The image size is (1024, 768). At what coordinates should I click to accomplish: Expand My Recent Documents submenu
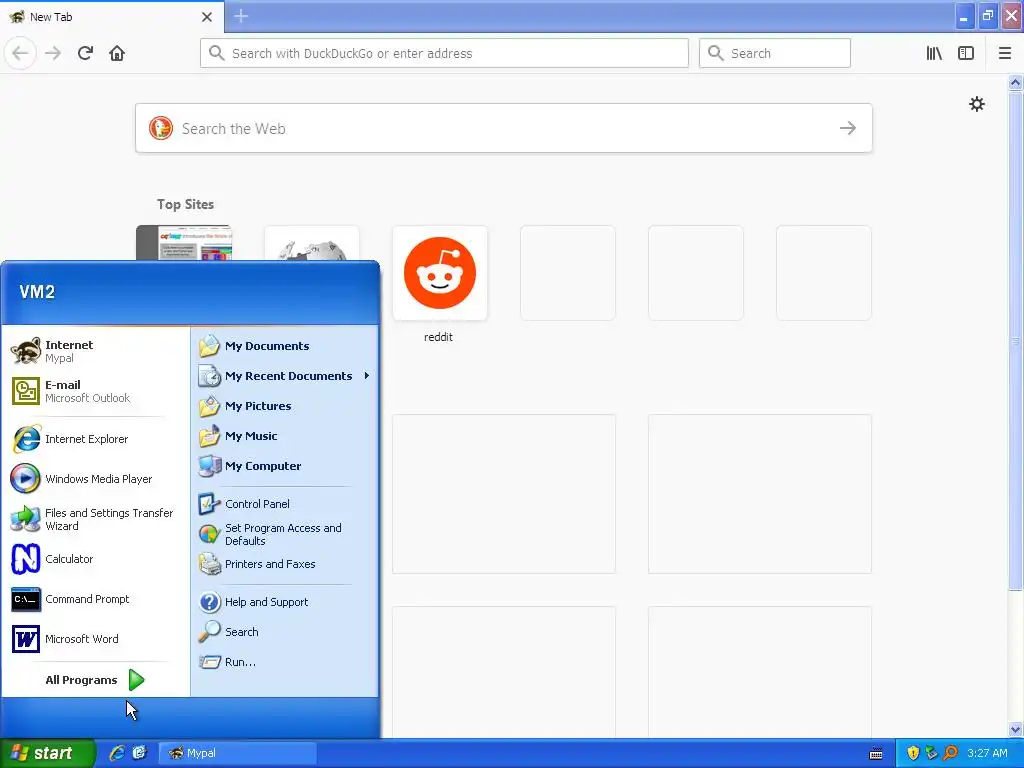pyautogui.click(x=284, y=376)
